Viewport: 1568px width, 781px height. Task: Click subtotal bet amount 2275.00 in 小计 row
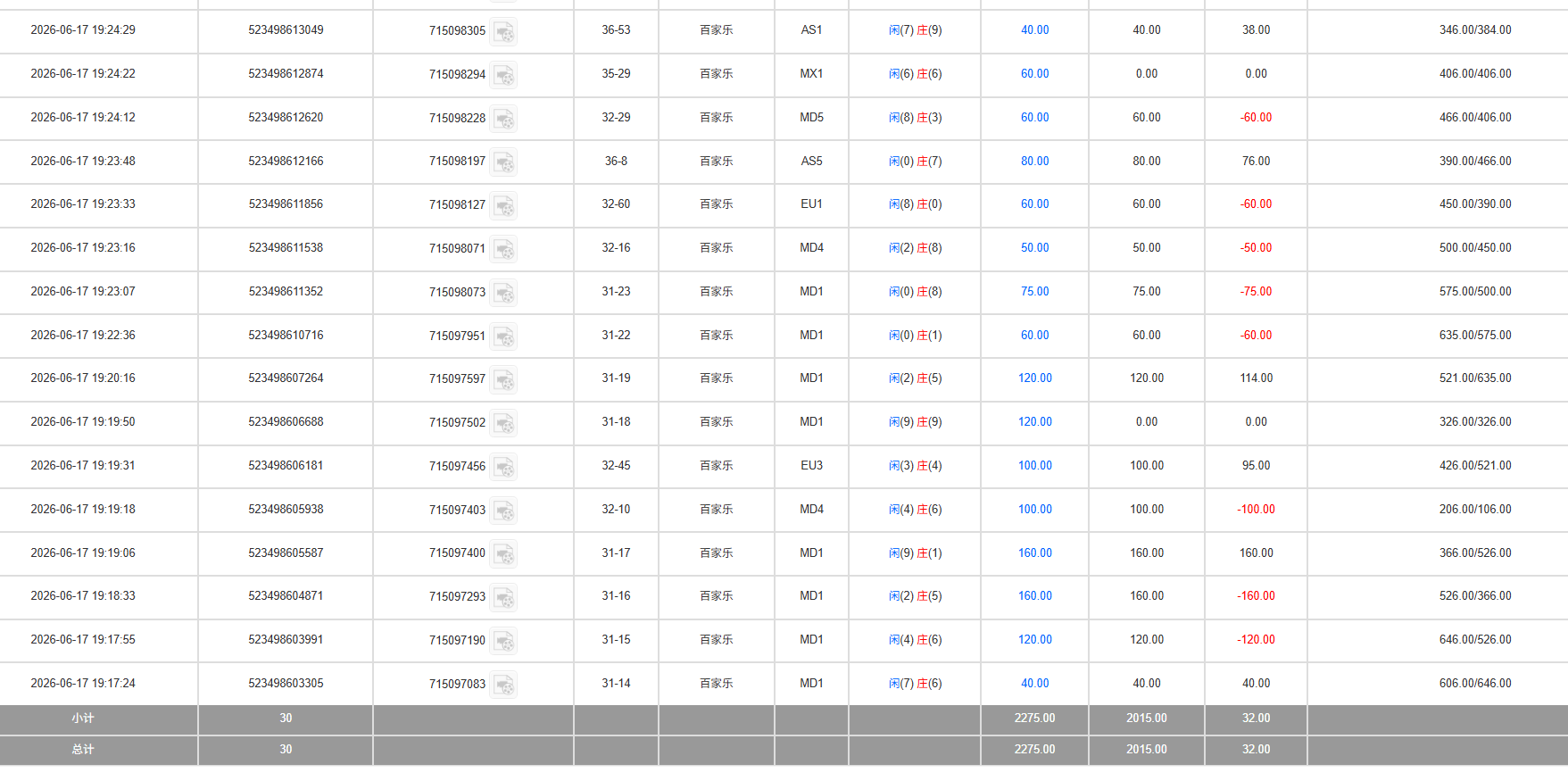[1034, 719]
